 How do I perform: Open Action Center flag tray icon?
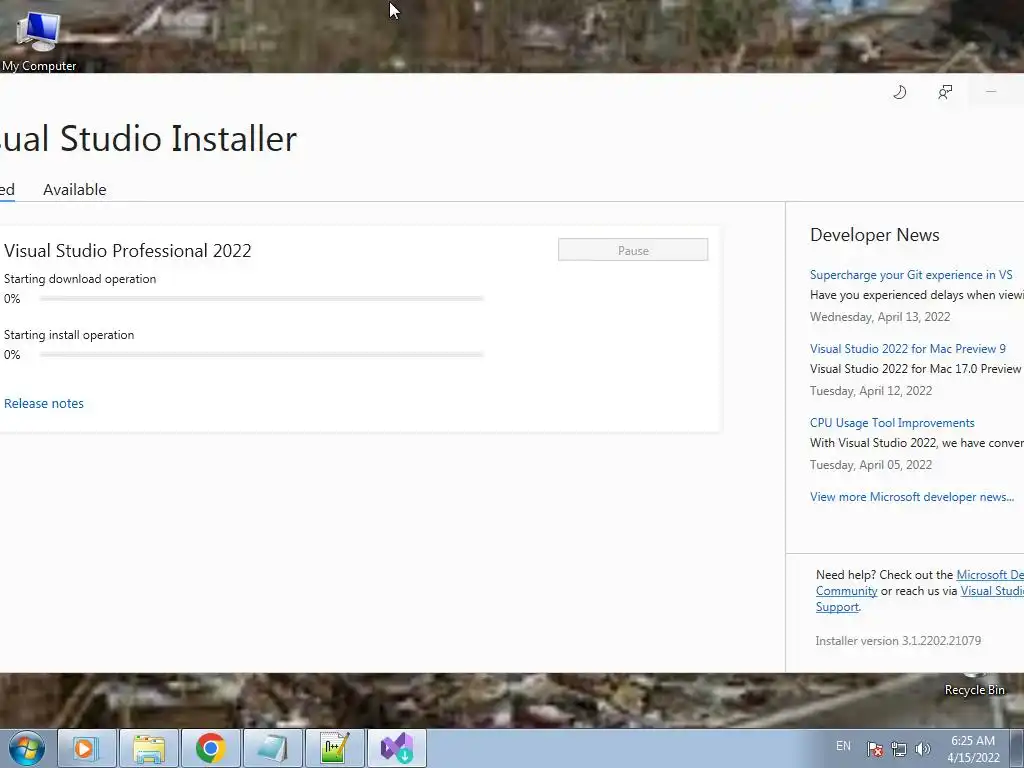click(x=874, y=748)
